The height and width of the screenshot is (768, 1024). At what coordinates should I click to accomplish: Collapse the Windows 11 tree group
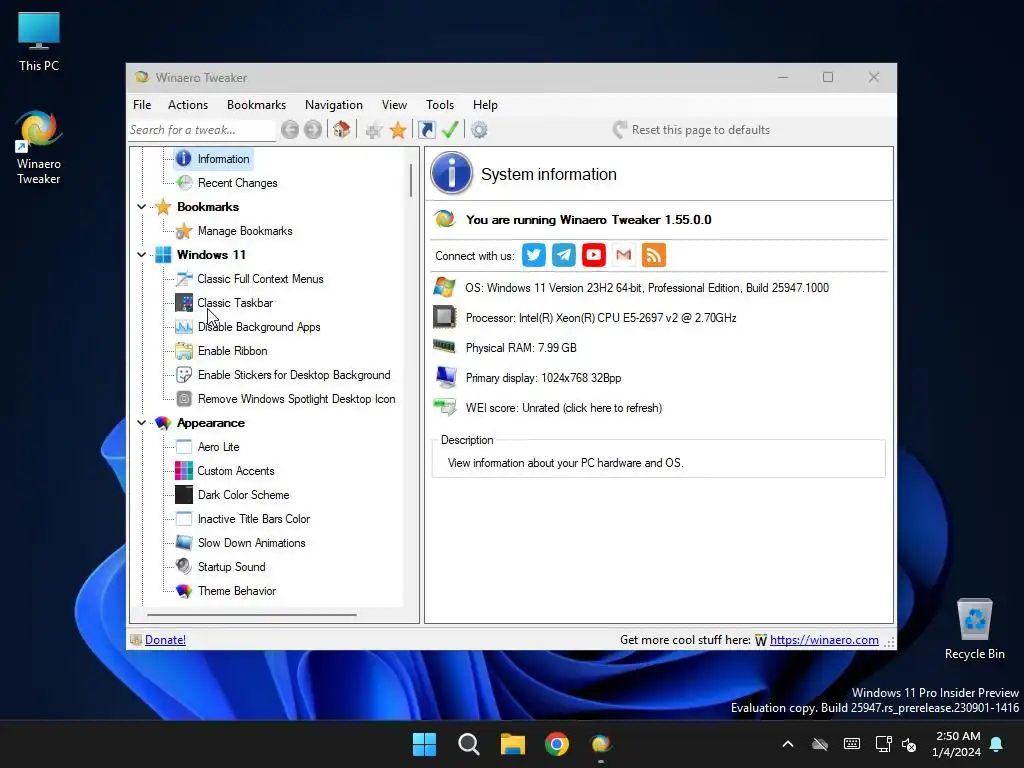141,255
